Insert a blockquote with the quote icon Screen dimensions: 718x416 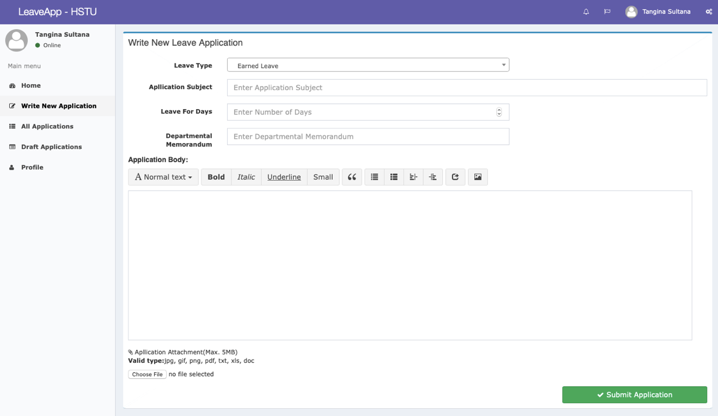click(352, 177)
